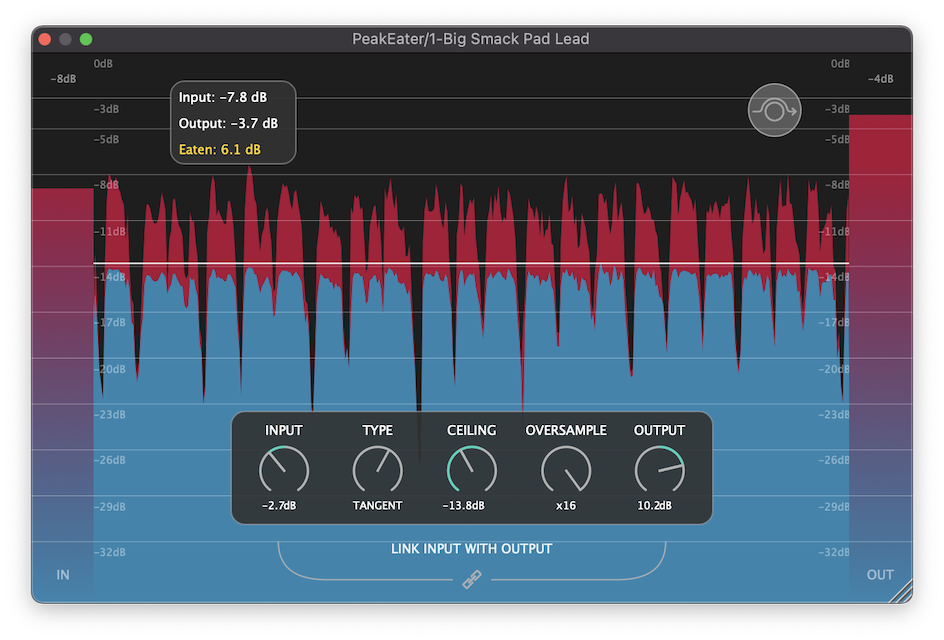
Task: Click the OVERSAMPLE knob
Action: pos(566,470)
